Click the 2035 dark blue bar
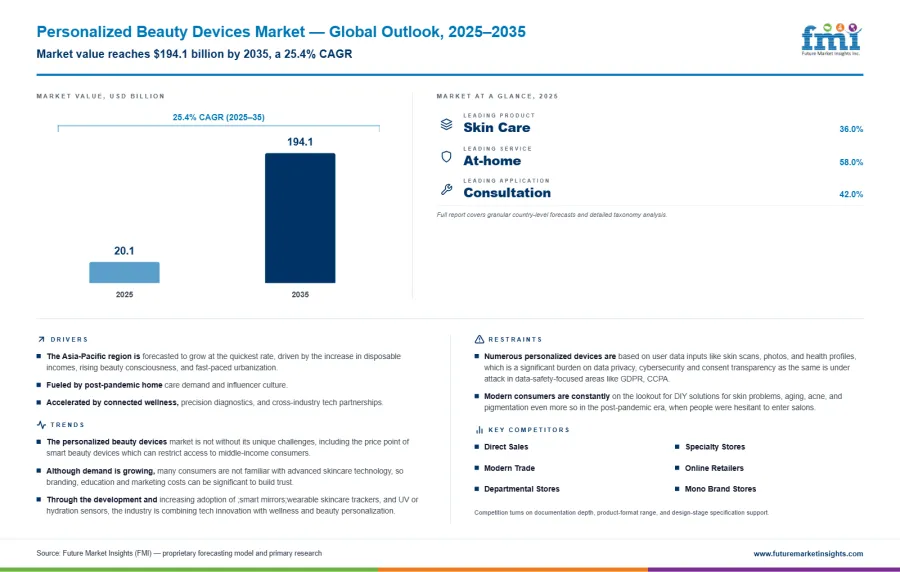 pyautogui.click(x=300, y=218)
